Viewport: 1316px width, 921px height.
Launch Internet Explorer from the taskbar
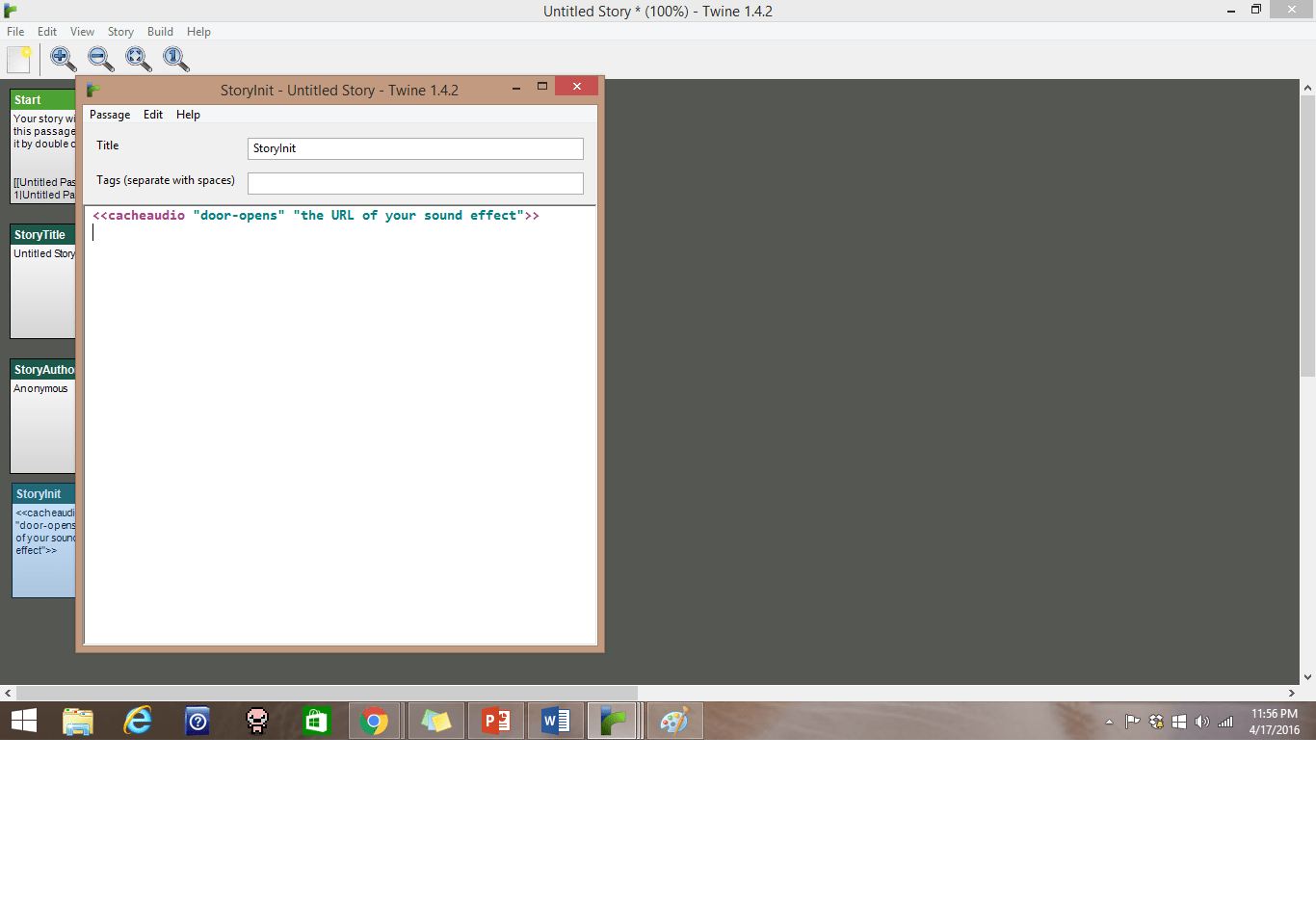click(x=138, y=721)
